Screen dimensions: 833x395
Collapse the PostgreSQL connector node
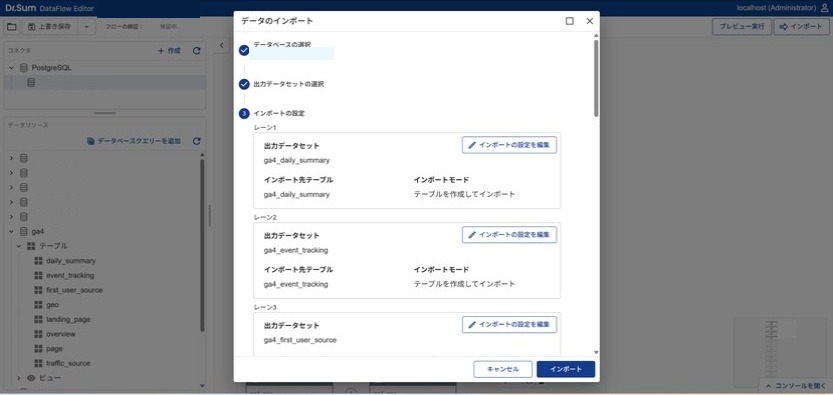pos(12,68)
